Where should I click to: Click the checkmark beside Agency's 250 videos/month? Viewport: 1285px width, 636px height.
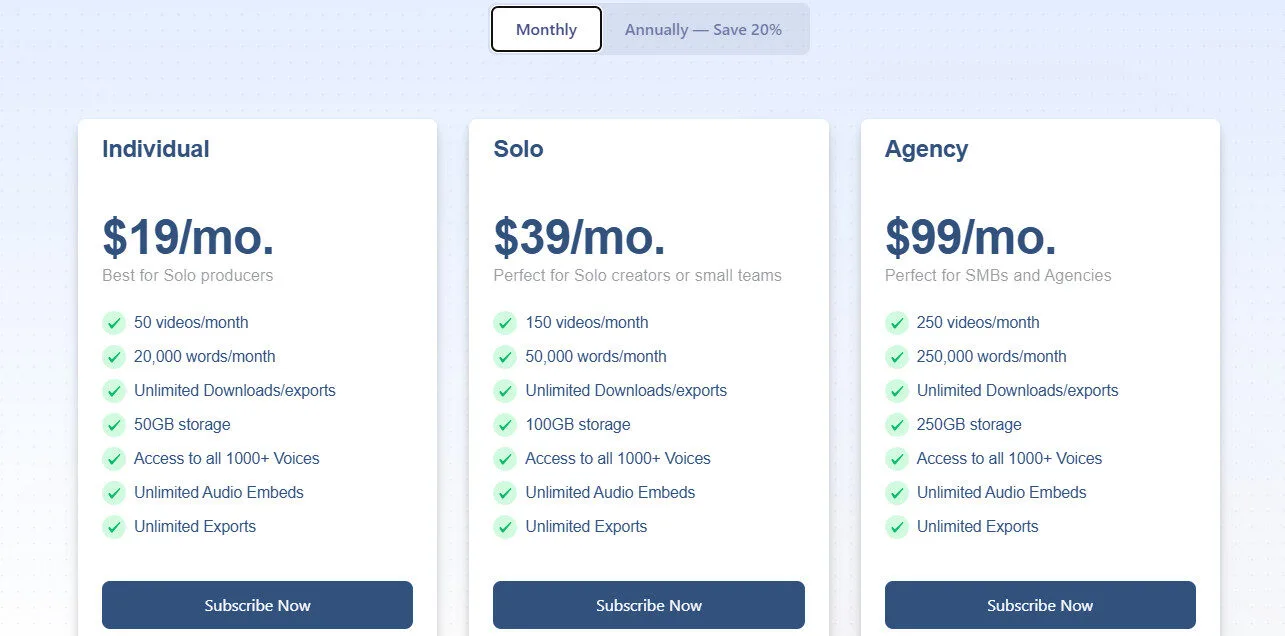896,322
